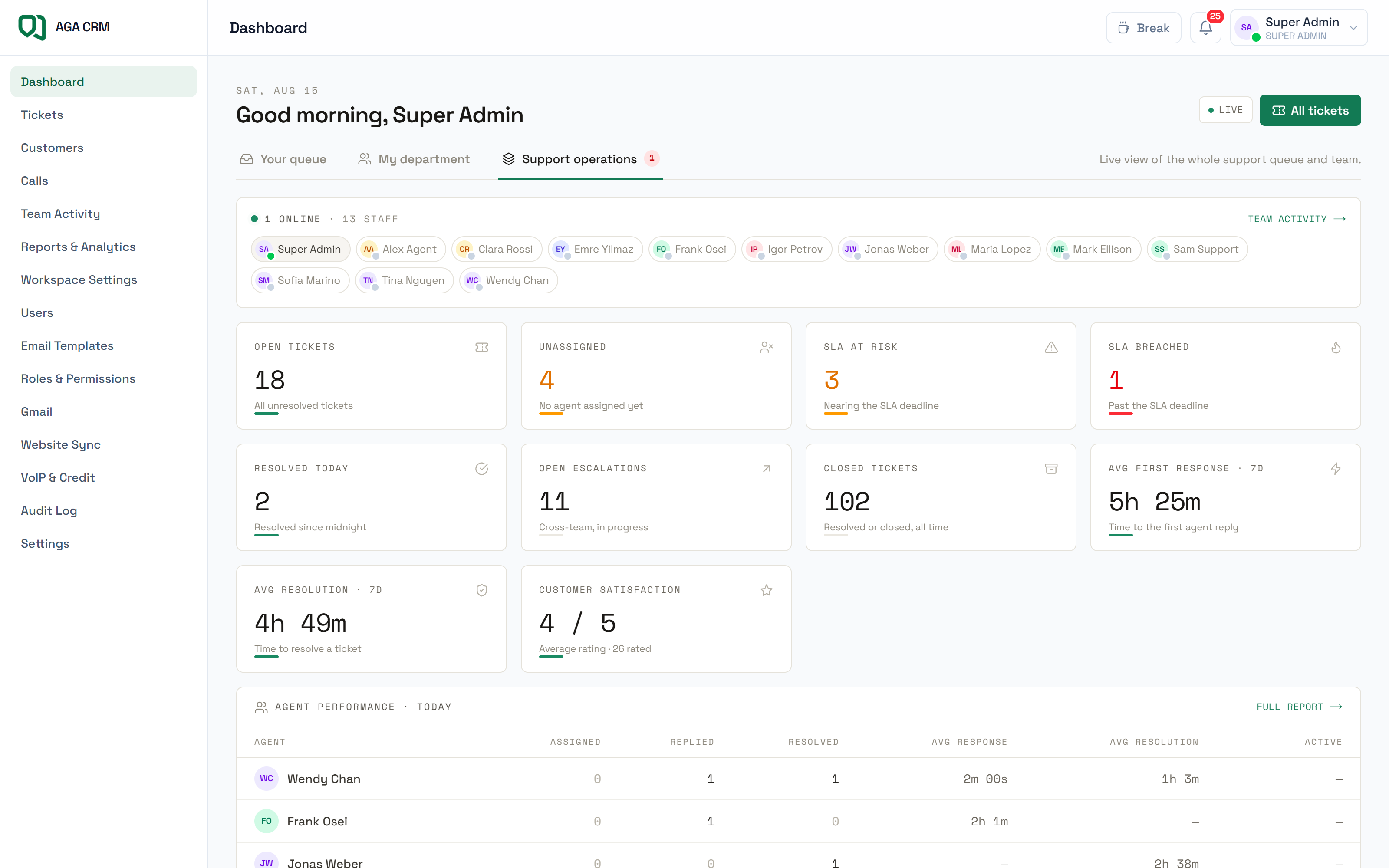This screenshot has height=868, width=1389.
Task: Click the ASSIGNED column header
Action: (575, 742)
